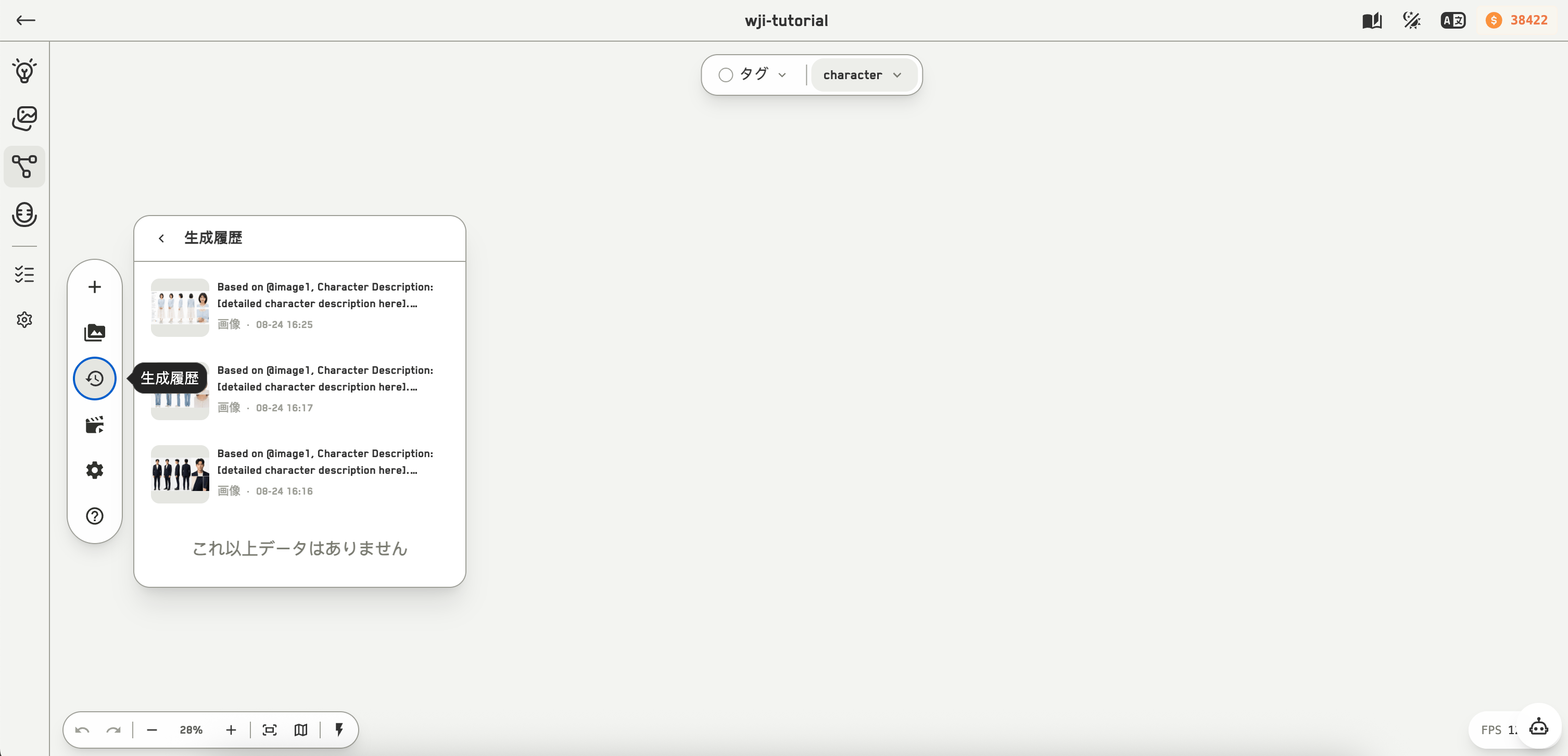
Task: Open the video clapperboard tool icon
Action: pyautogui.click(x=94, y=424)
